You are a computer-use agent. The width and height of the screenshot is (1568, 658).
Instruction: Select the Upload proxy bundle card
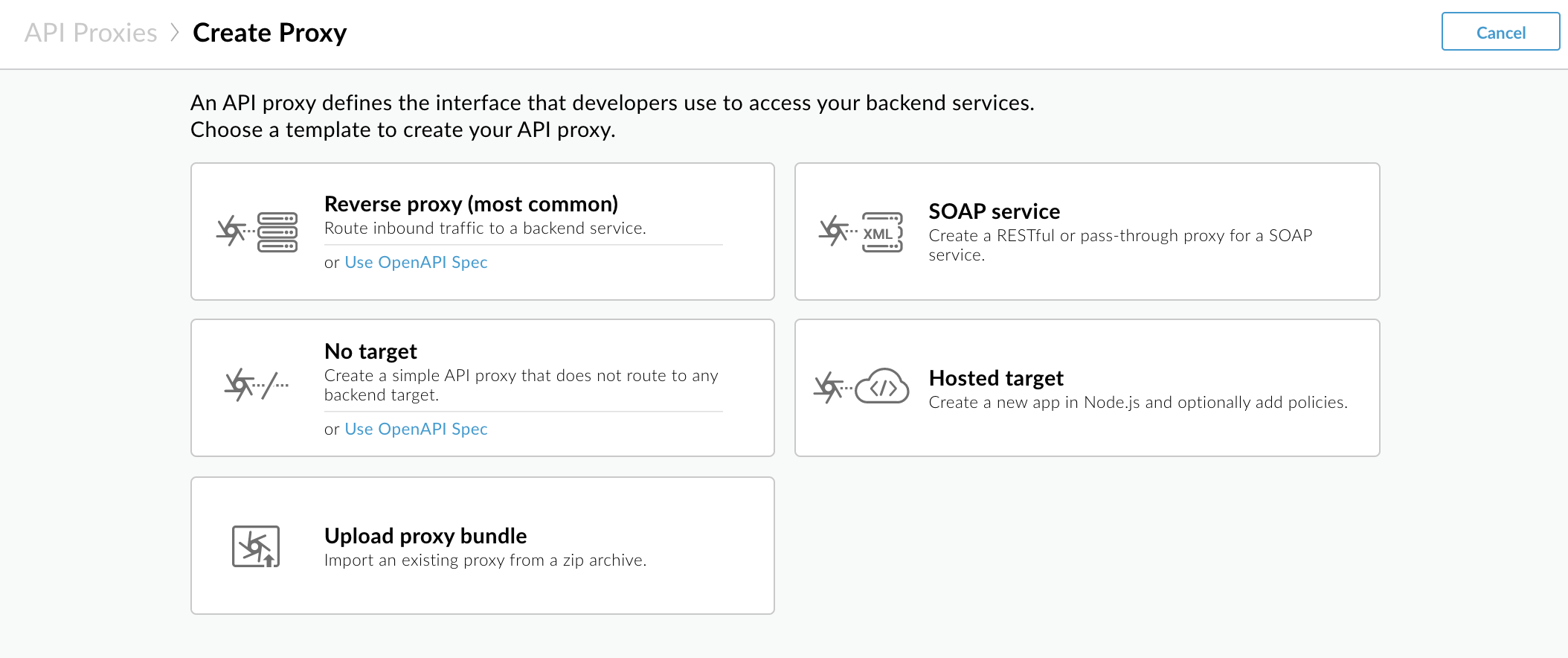click(483, 546)
